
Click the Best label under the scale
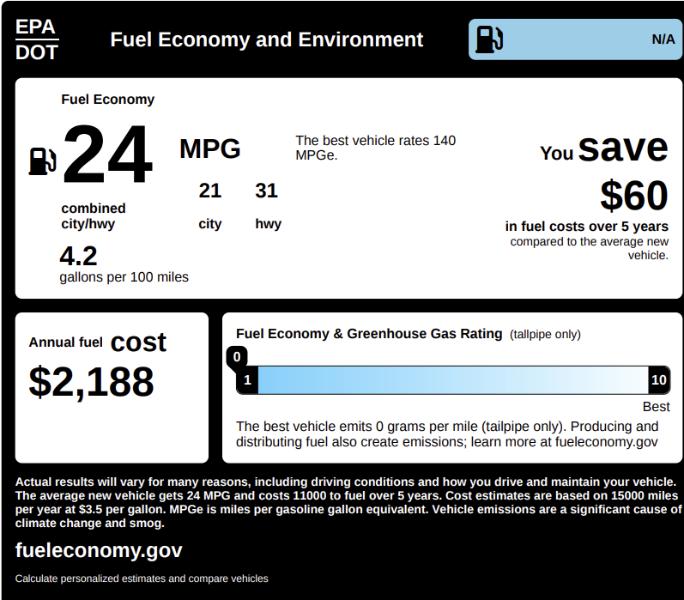point(656,407)
